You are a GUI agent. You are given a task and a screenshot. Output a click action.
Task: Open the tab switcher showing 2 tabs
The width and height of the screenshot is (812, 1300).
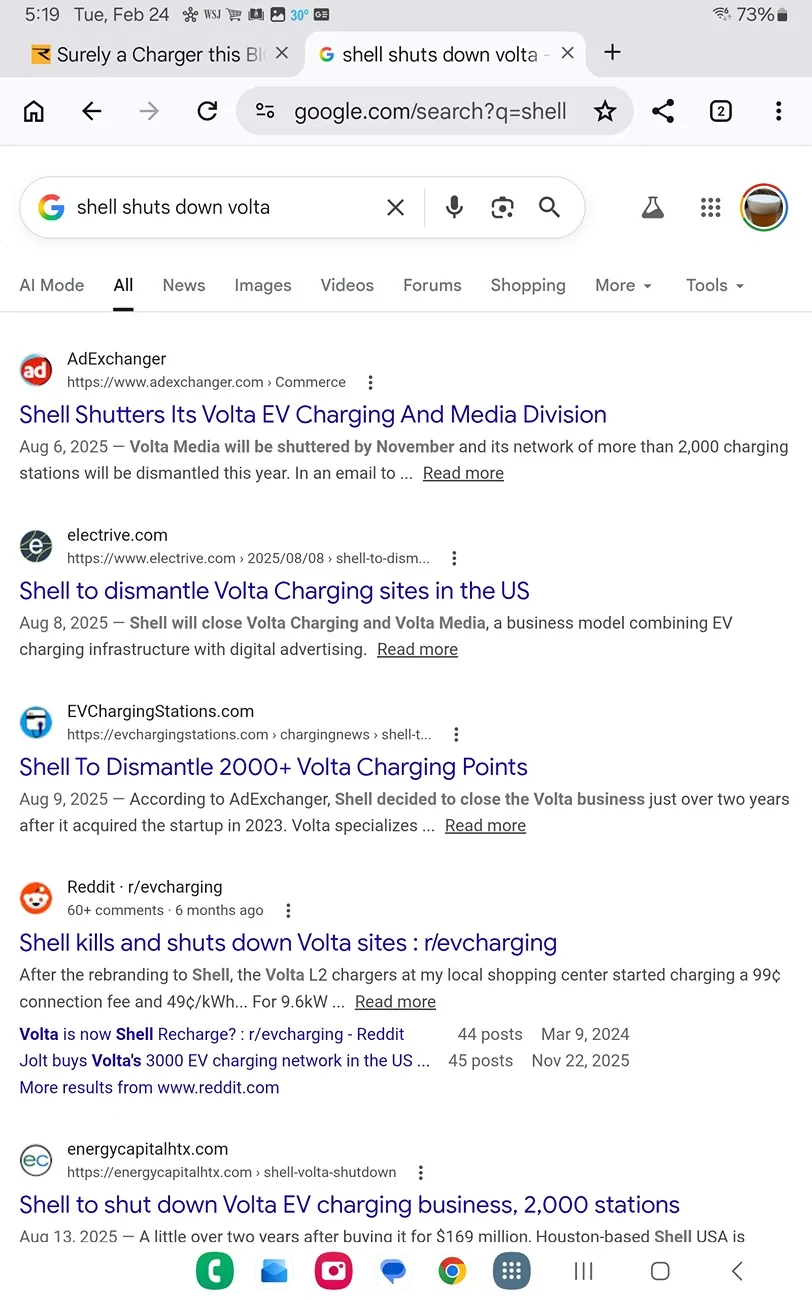[720, 111]
